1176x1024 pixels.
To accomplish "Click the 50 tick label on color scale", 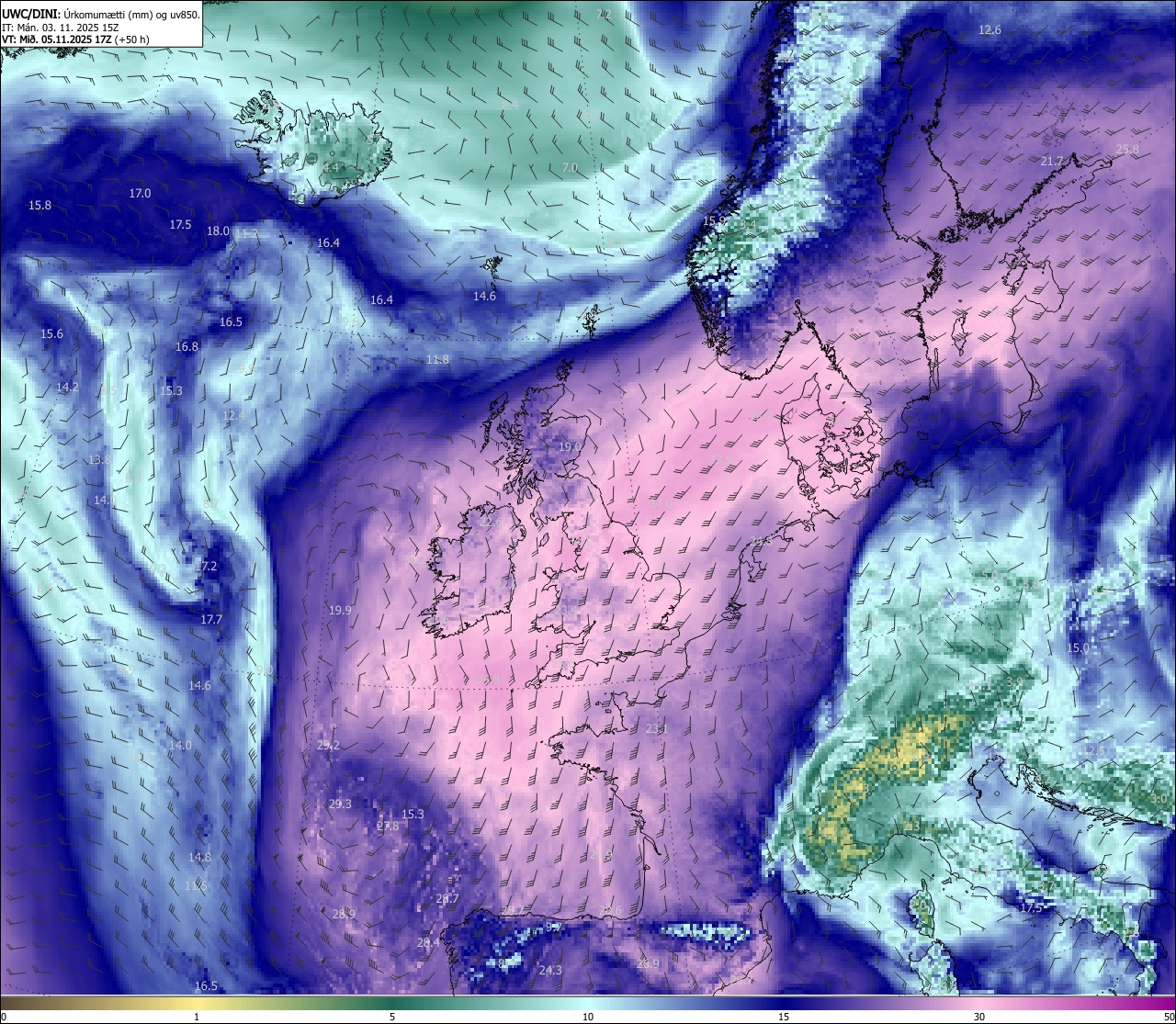I will 1169,1017.
